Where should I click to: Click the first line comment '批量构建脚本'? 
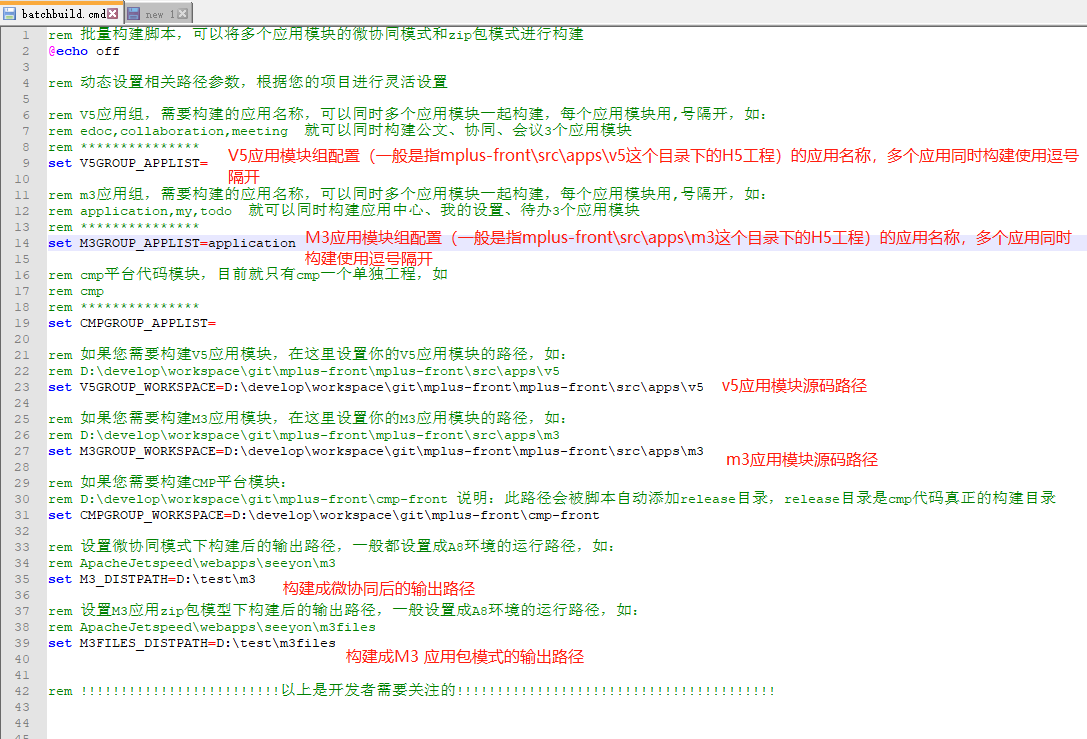[316, 35]
